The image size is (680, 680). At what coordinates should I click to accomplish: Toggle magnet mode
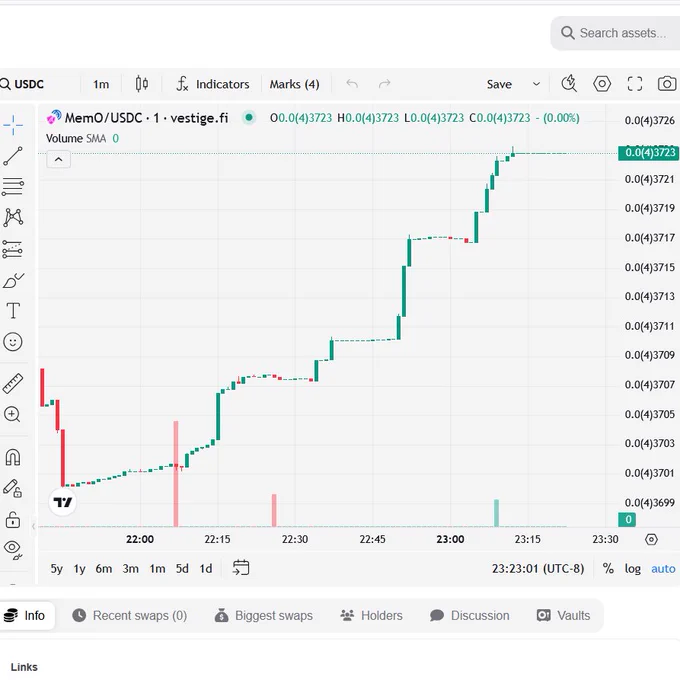(13, 457)
